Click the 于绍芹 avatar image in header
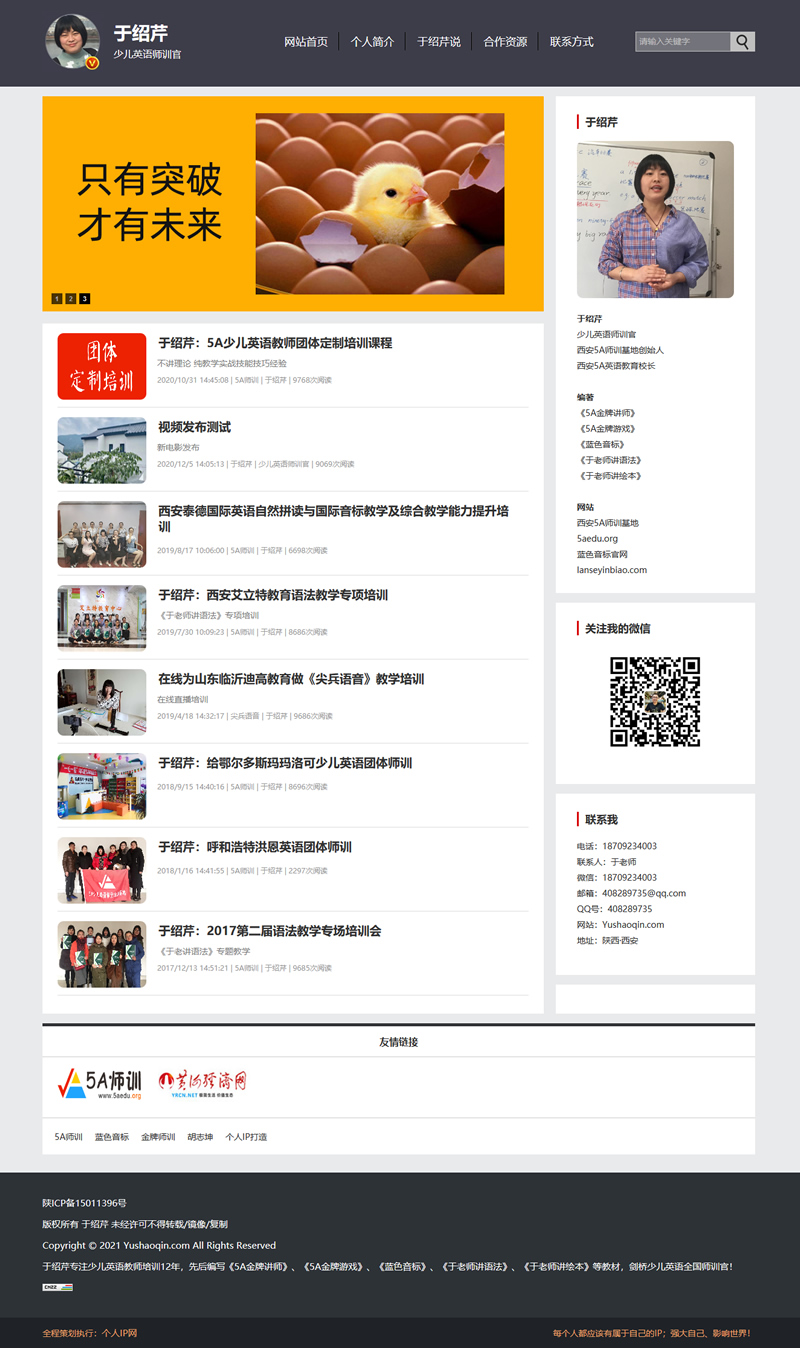 (x=70, y=42)
